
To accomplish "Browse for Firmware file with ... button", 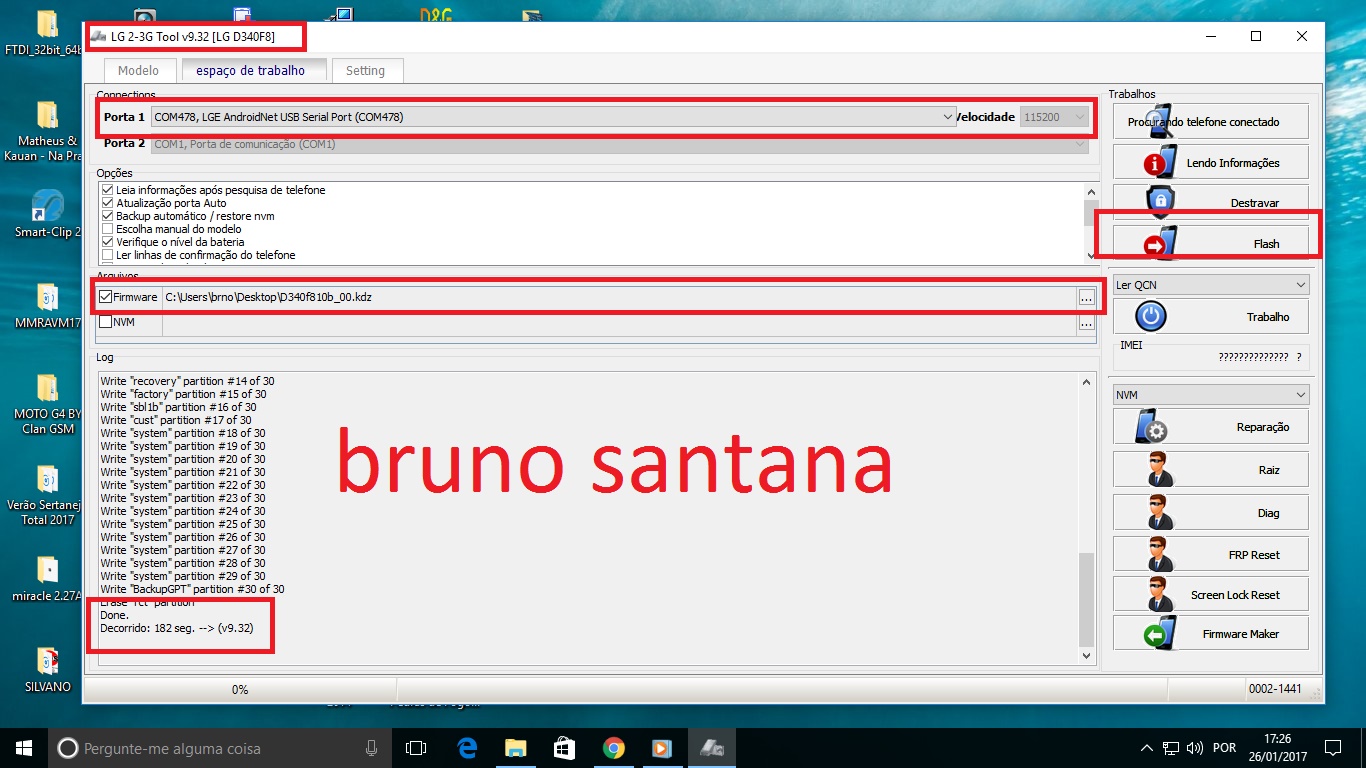I will click(1086, 297).
